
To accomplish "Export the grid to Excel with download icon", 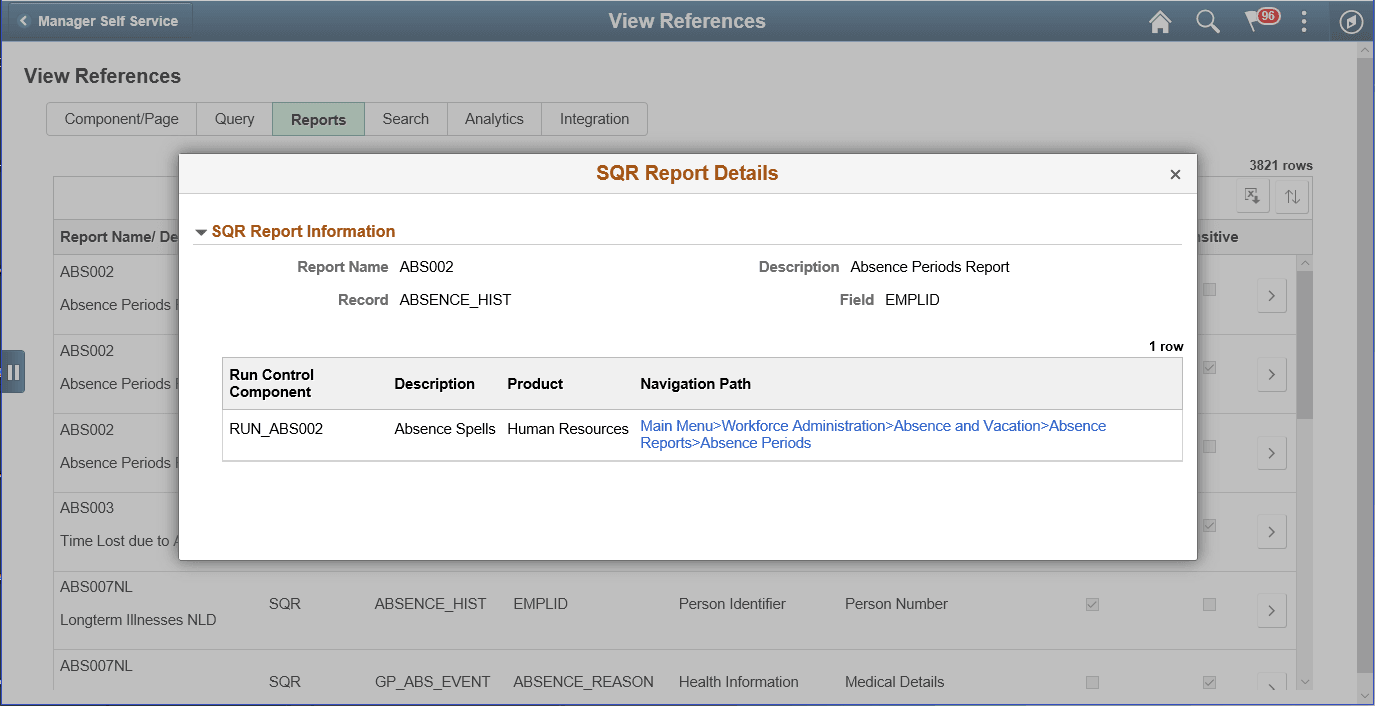I will point(1252,196).
